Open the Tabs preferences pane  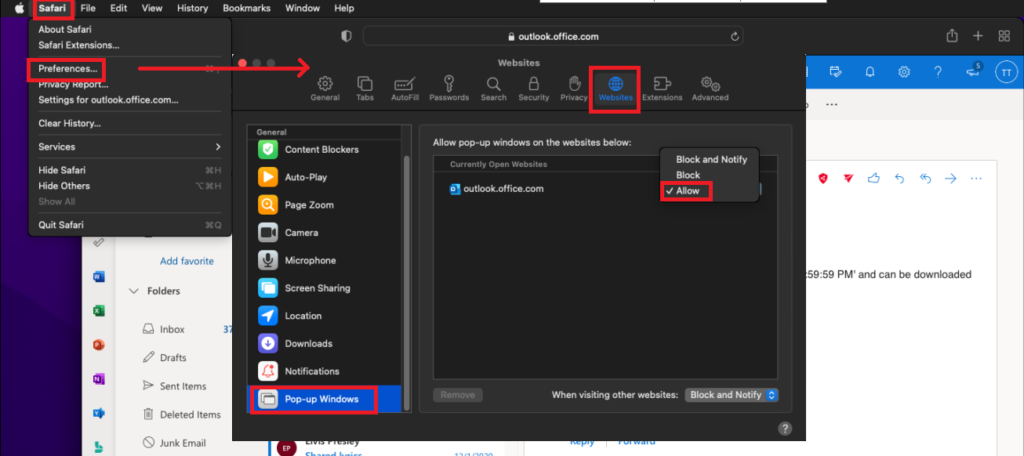click(365, 88)
